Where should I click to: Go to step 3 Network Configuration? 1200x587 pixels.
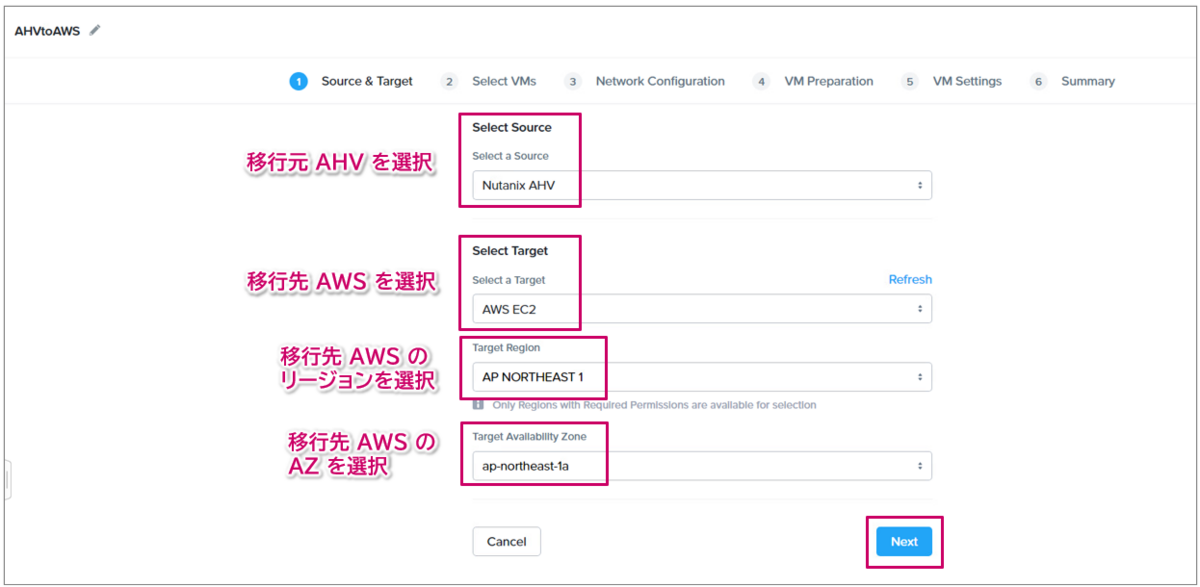[x=644, y=82]
